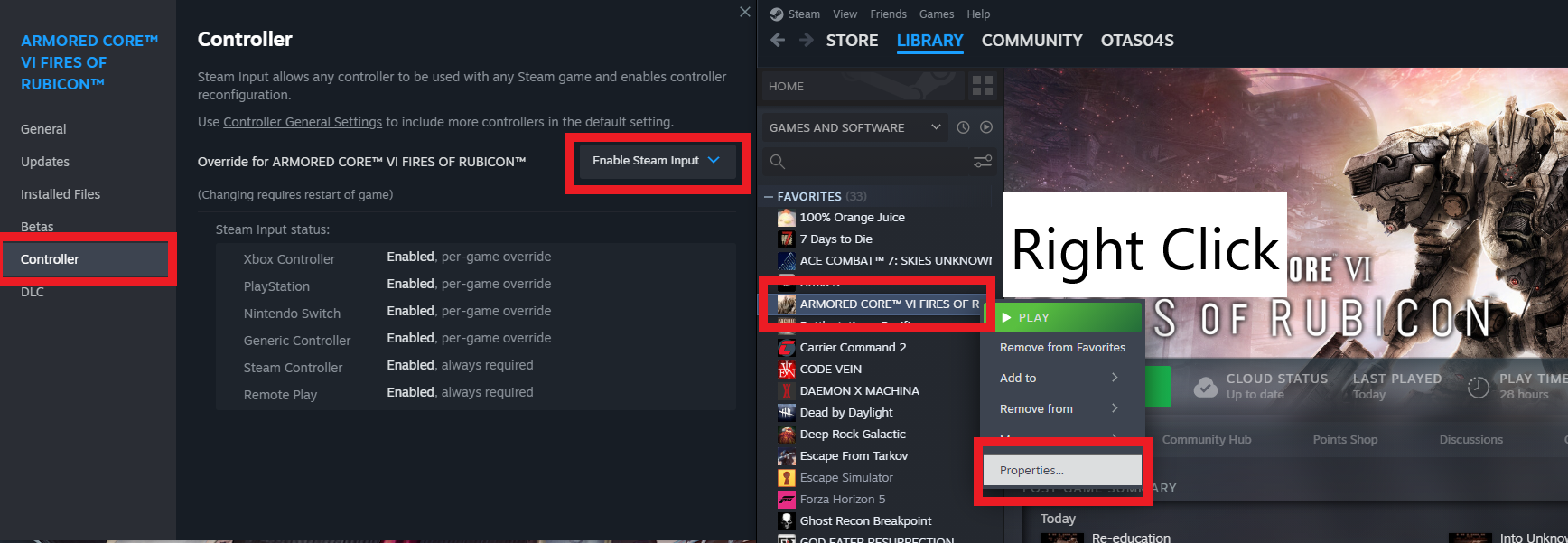The height and width of the screenshot is (543, 1568).
Task: Click the CODE VEIN game icon
Action: (787, 369)
